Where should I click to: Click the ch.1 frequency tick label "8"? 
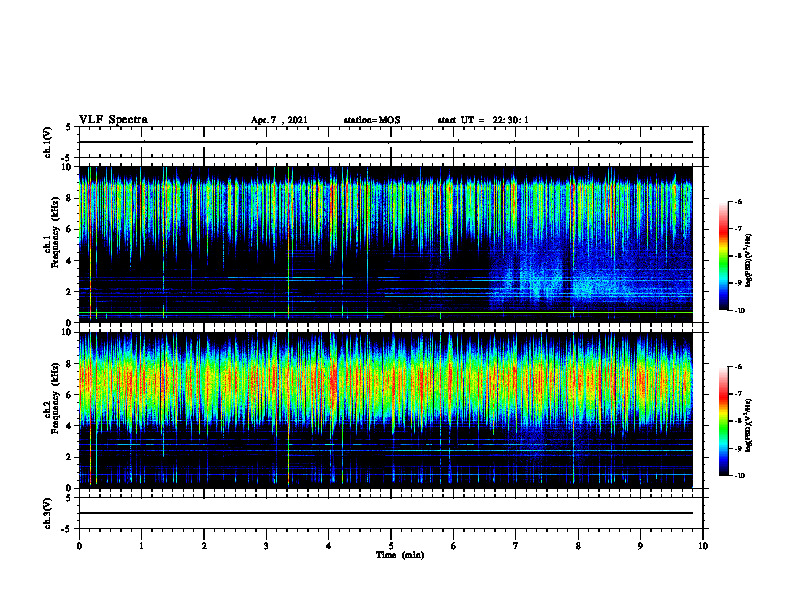pyautogui.click(x=69, y=198)
